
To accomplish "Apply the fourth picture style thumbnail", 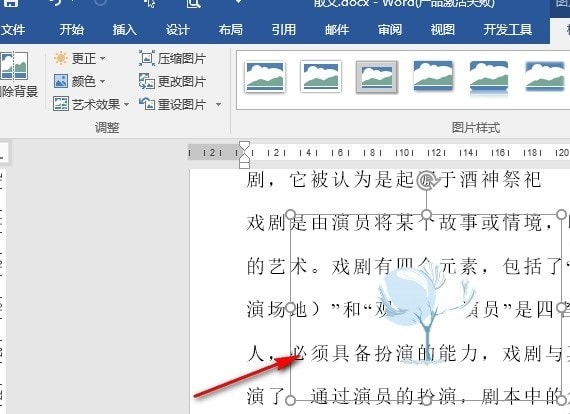I will point(433,76).
